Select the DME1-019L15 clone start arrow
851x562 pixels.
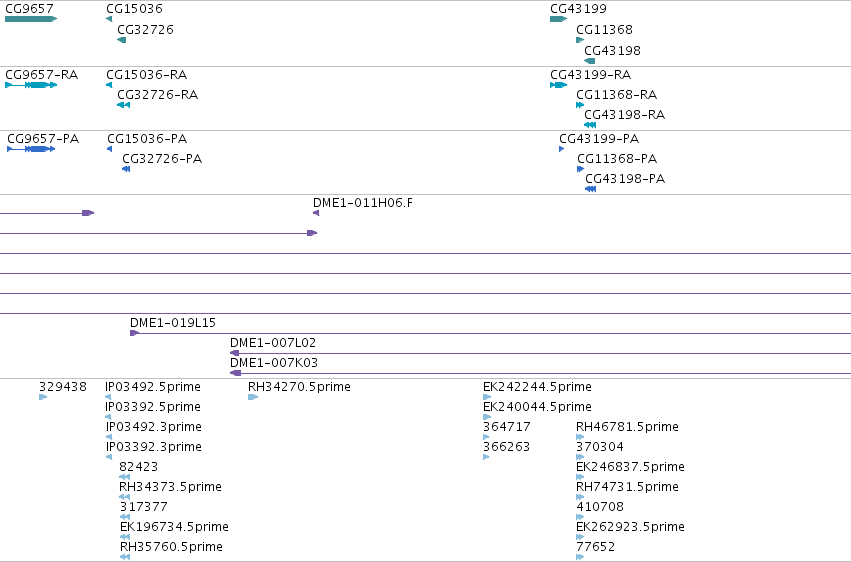[x=134, y=333]
